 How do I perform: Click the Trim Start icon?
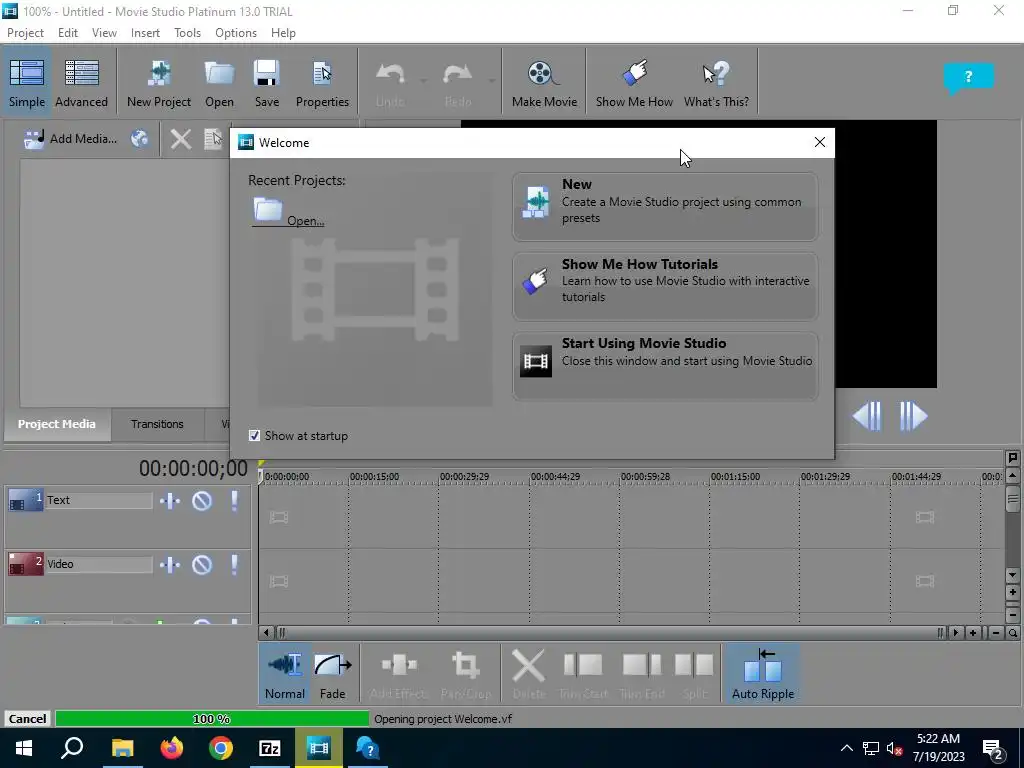point(583,673)
